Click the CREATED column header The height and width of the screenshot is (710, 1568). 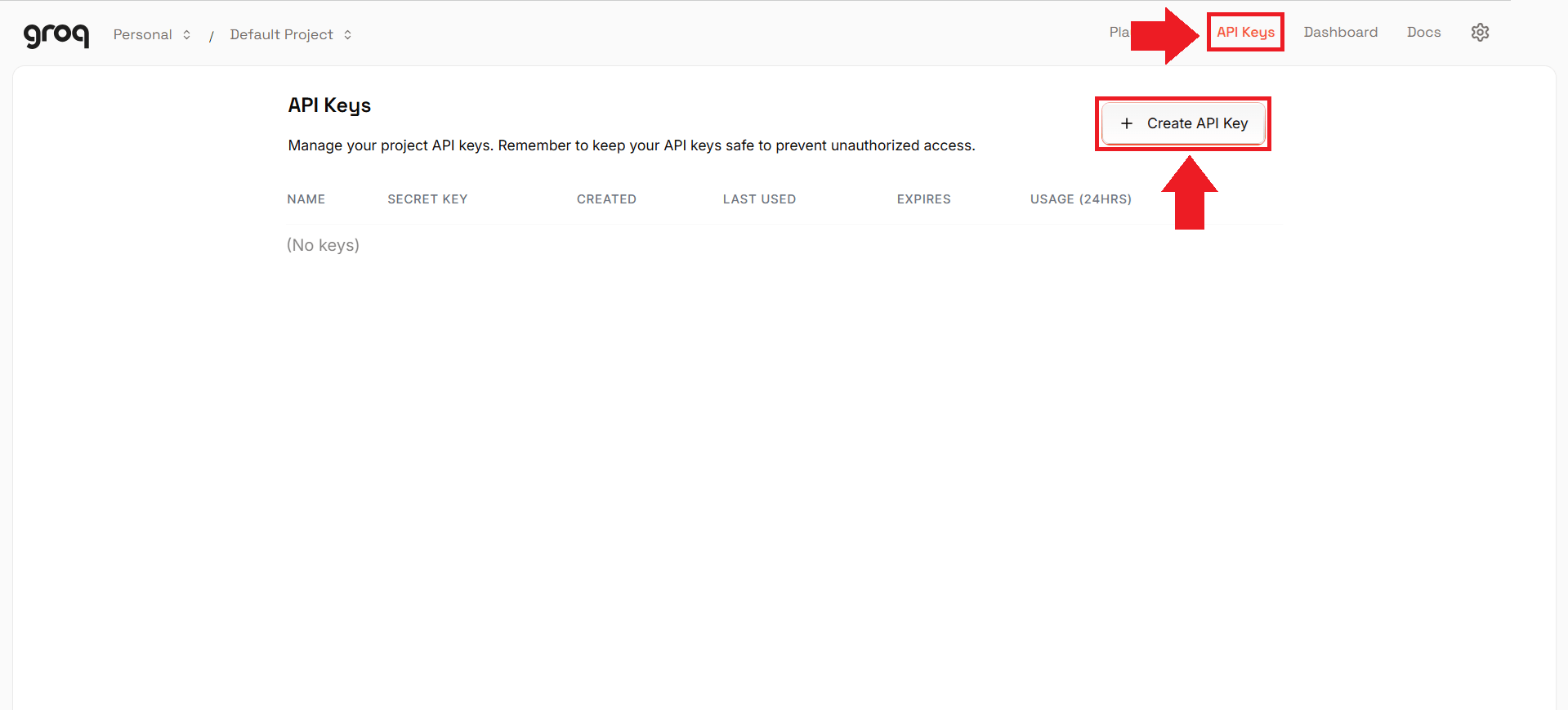[x=606, y=199]
